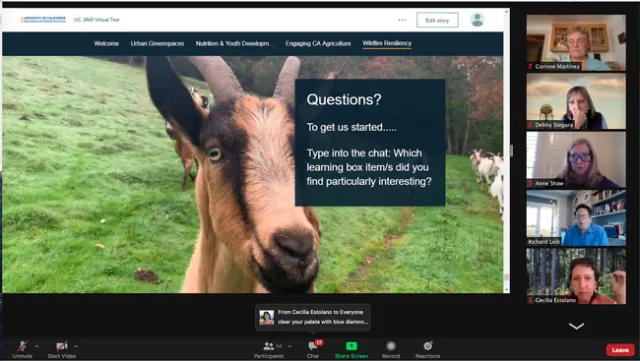Image resolution: width=640 pixels, height=361 pixels.
Task: Open the Urban Greenspaces tab
Action: pyautogui.click(x=157, y=43)
